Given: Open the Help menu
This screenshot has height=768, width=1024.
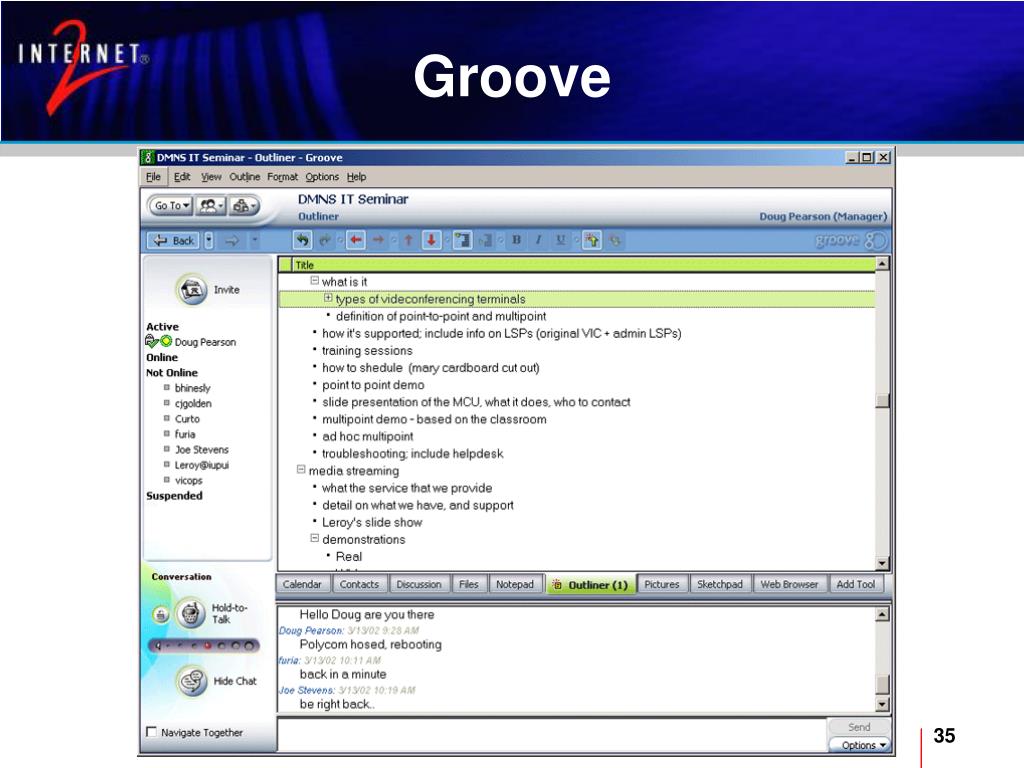Looking at the screenshot, I should tap(357, 177).
